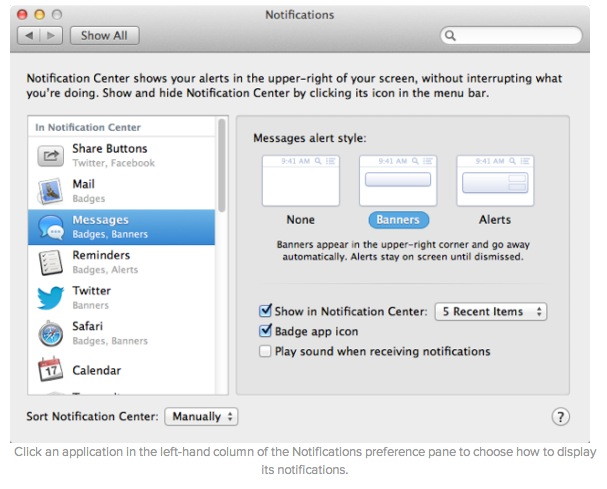Enable Play sound when receiving notifications
607x489 pixels.
[265, 351]
